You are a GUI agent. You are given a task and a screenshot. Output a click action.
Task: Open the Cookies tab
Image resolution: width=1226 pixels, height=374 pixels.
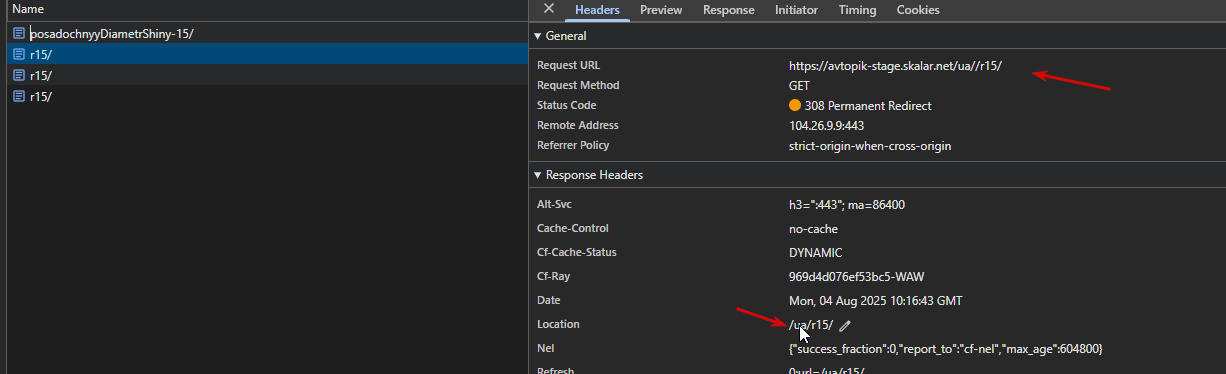click(x=917, y=10)
